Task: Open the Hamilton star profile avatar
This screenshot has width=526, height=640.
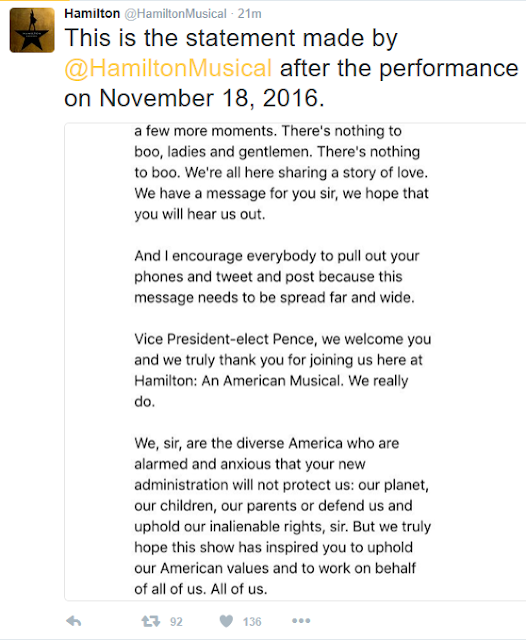Action: [32, 30]
